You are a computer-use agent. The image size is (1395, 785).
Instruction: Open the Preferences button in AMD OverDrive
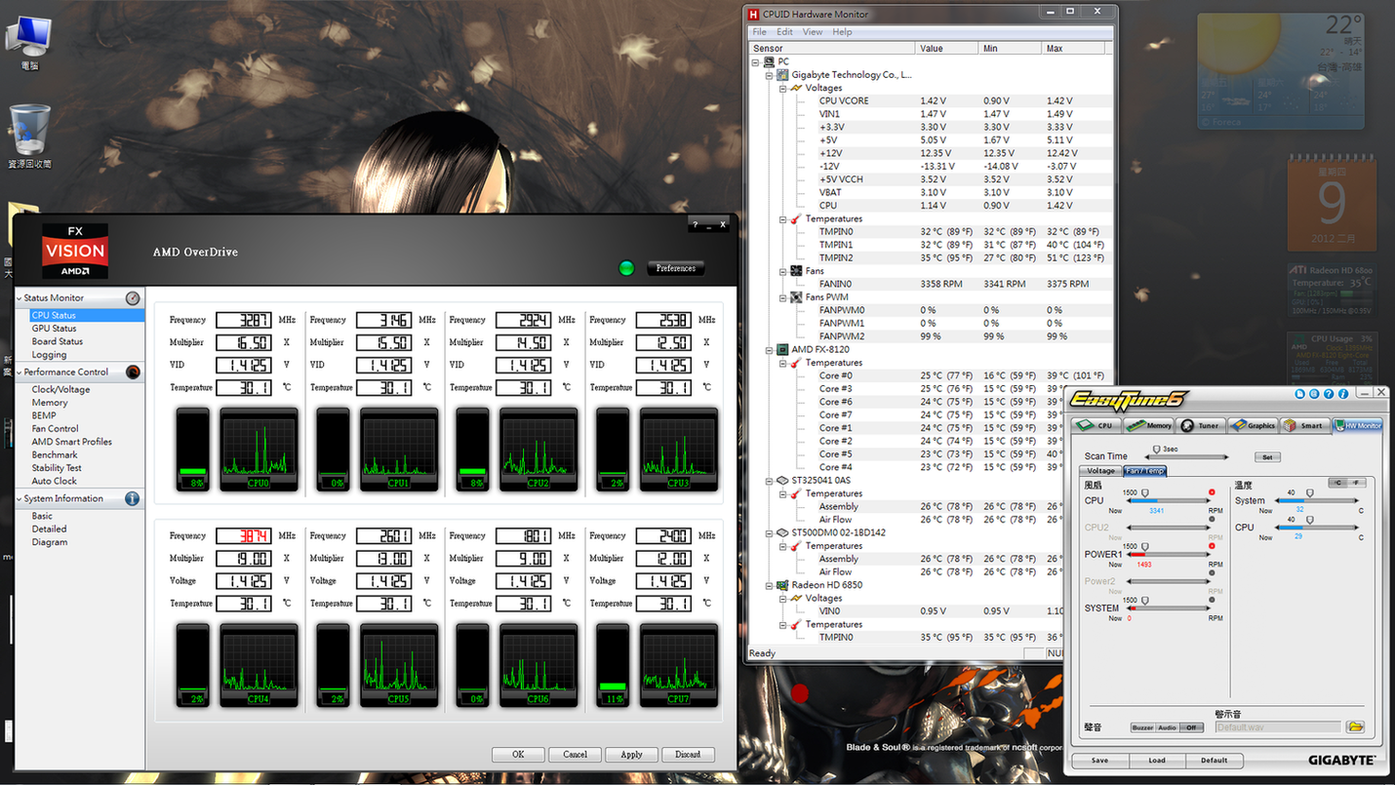tap(676, 268)
